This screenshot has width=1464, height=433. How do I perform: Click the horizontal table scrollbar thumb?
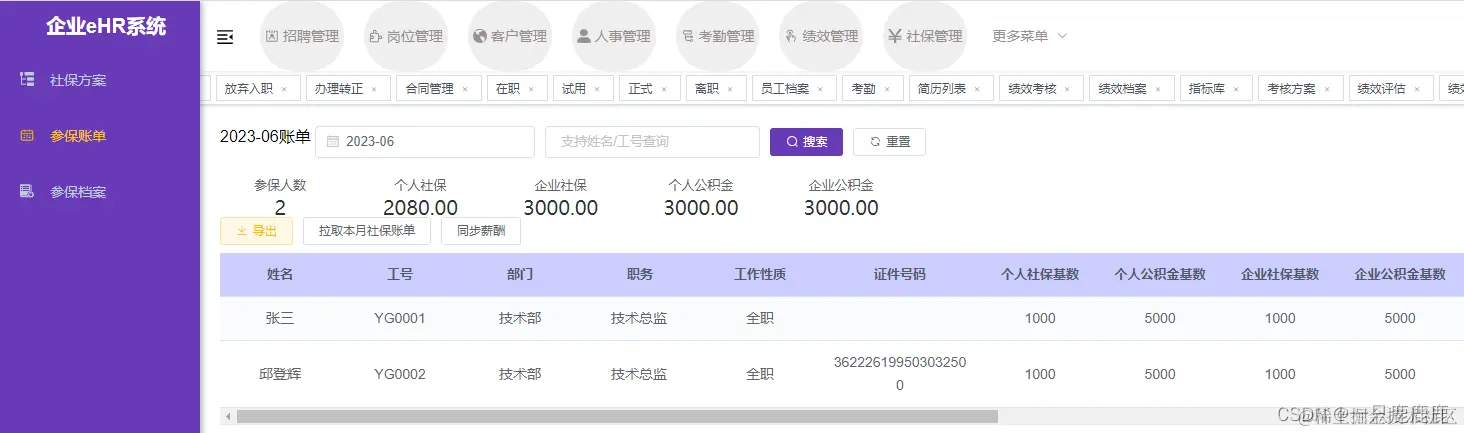pyautogui.click(x=617, y=416)
